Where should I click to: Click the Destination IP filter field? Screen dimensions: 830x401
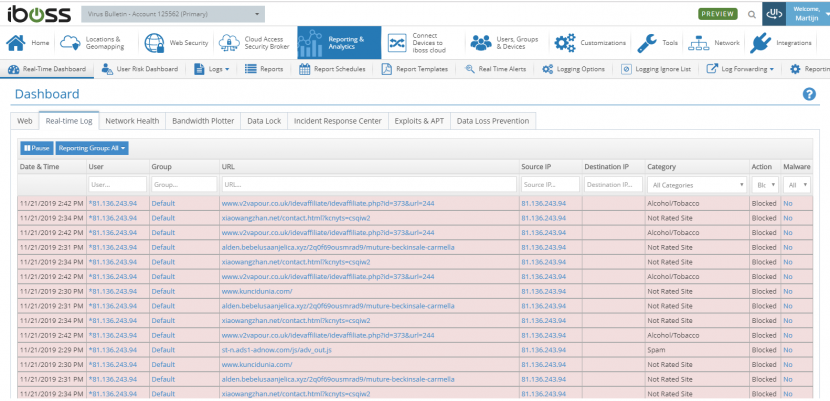click(614, 185)
